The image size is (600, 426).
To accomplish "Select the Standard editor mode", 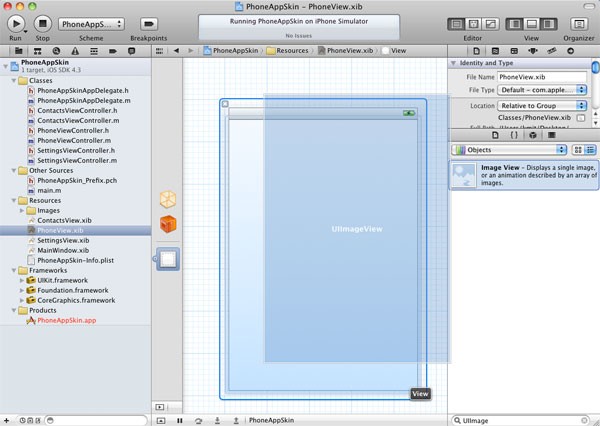I will 456,24.
